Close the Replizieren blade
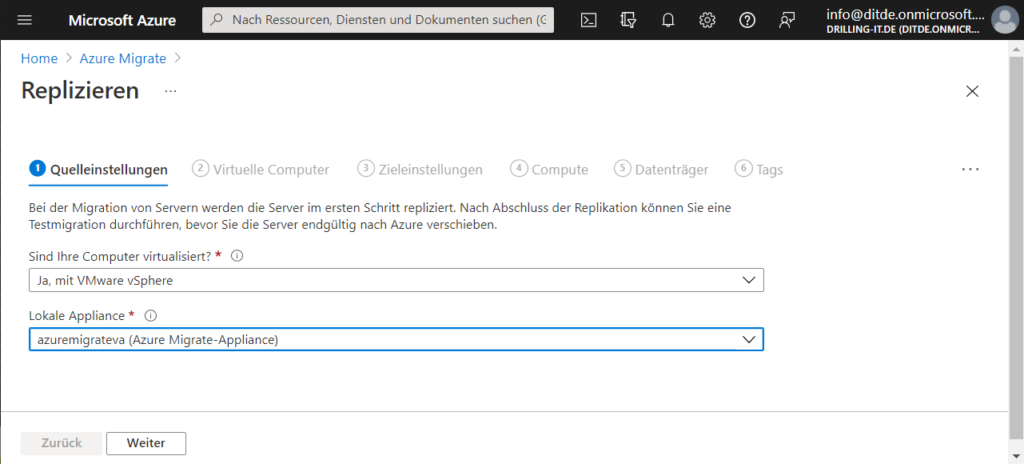This screenshot has height=464, width=1024. click(x=972, y=91)
